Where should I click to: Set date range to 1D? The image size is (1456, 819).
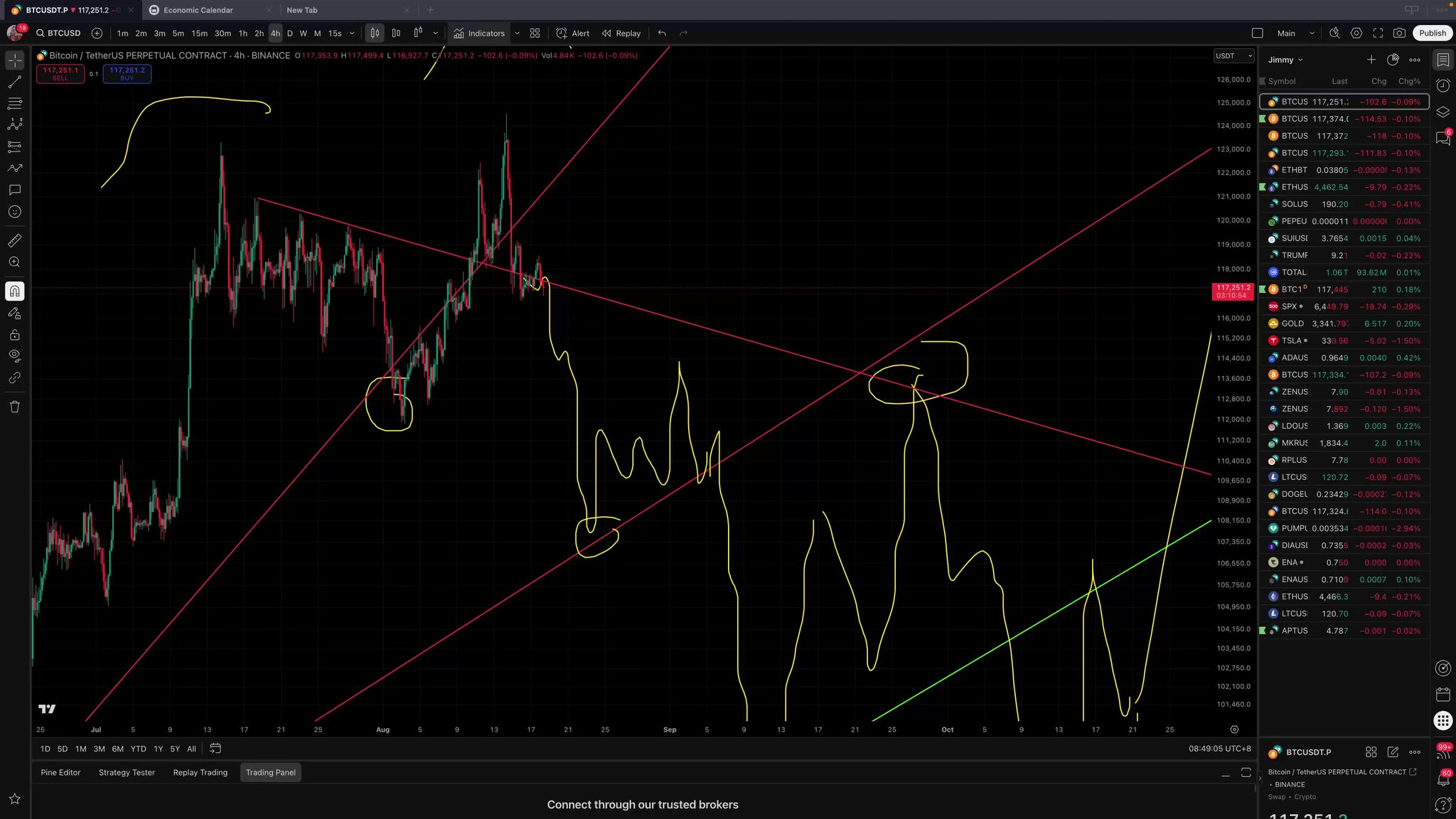45,749
